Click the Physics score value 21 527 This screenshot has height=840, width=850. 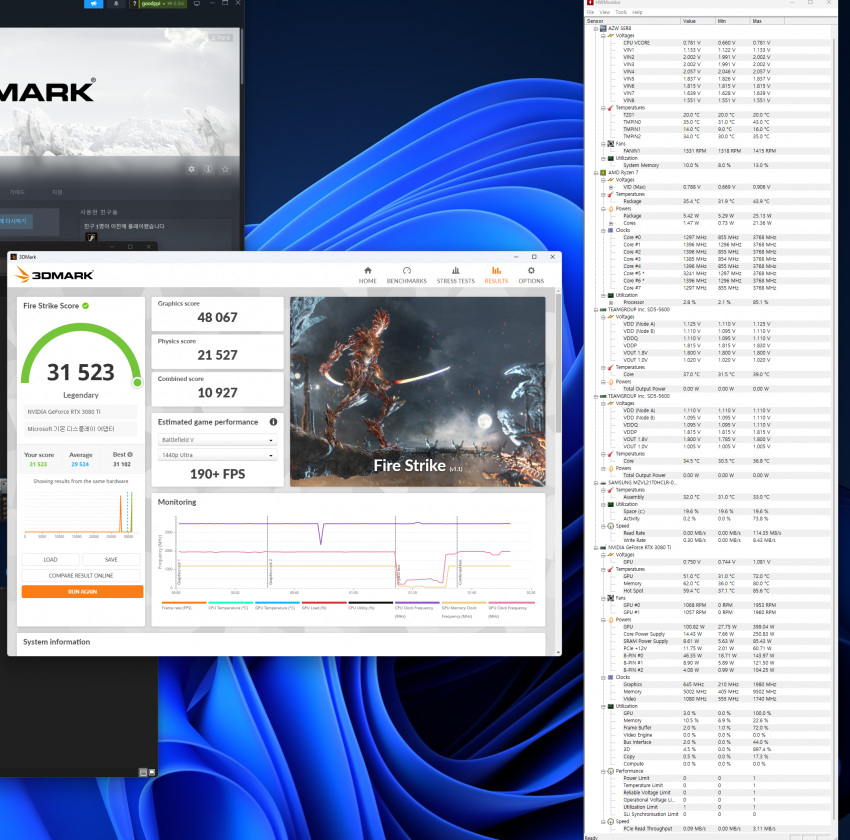pos(217,355)
